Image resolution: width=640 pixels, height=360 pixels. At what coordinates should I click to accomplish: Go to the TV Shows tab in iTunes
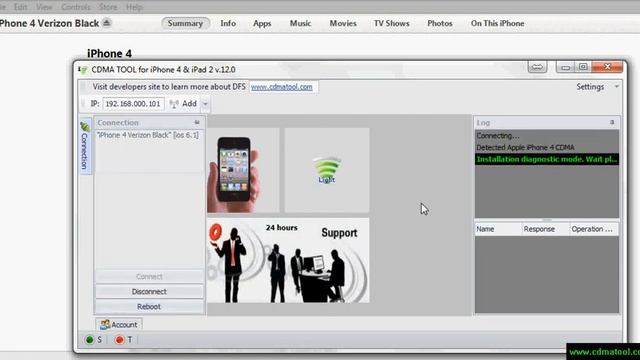point(391,23)
